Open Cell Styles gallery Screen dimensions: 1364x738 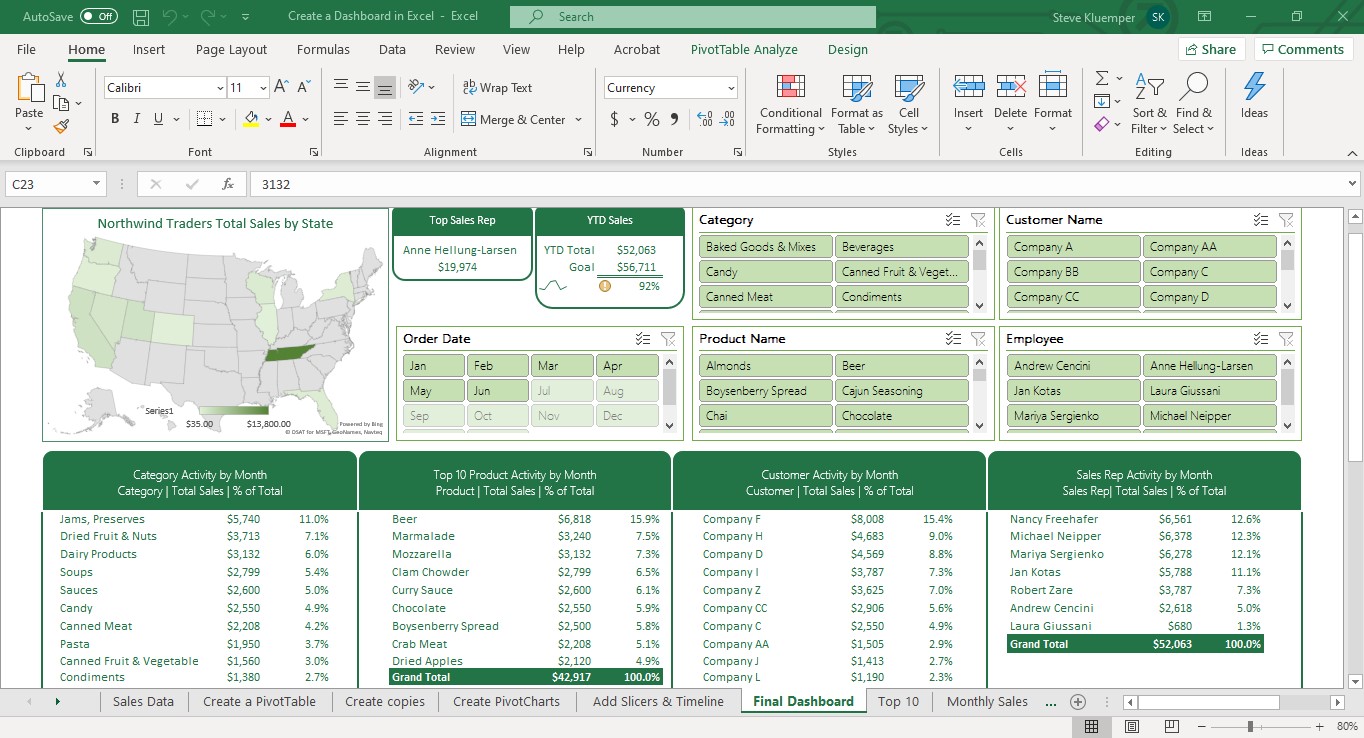[x=908, y=104]
